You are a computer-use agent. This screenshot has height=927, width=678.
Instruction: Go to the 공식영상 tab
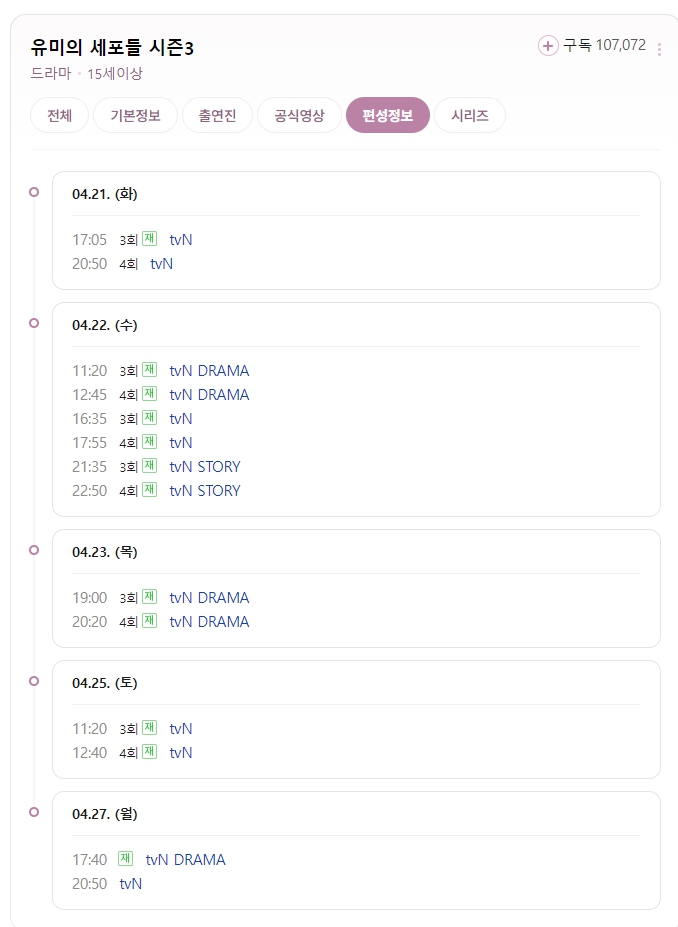click(x=300, y=115)
